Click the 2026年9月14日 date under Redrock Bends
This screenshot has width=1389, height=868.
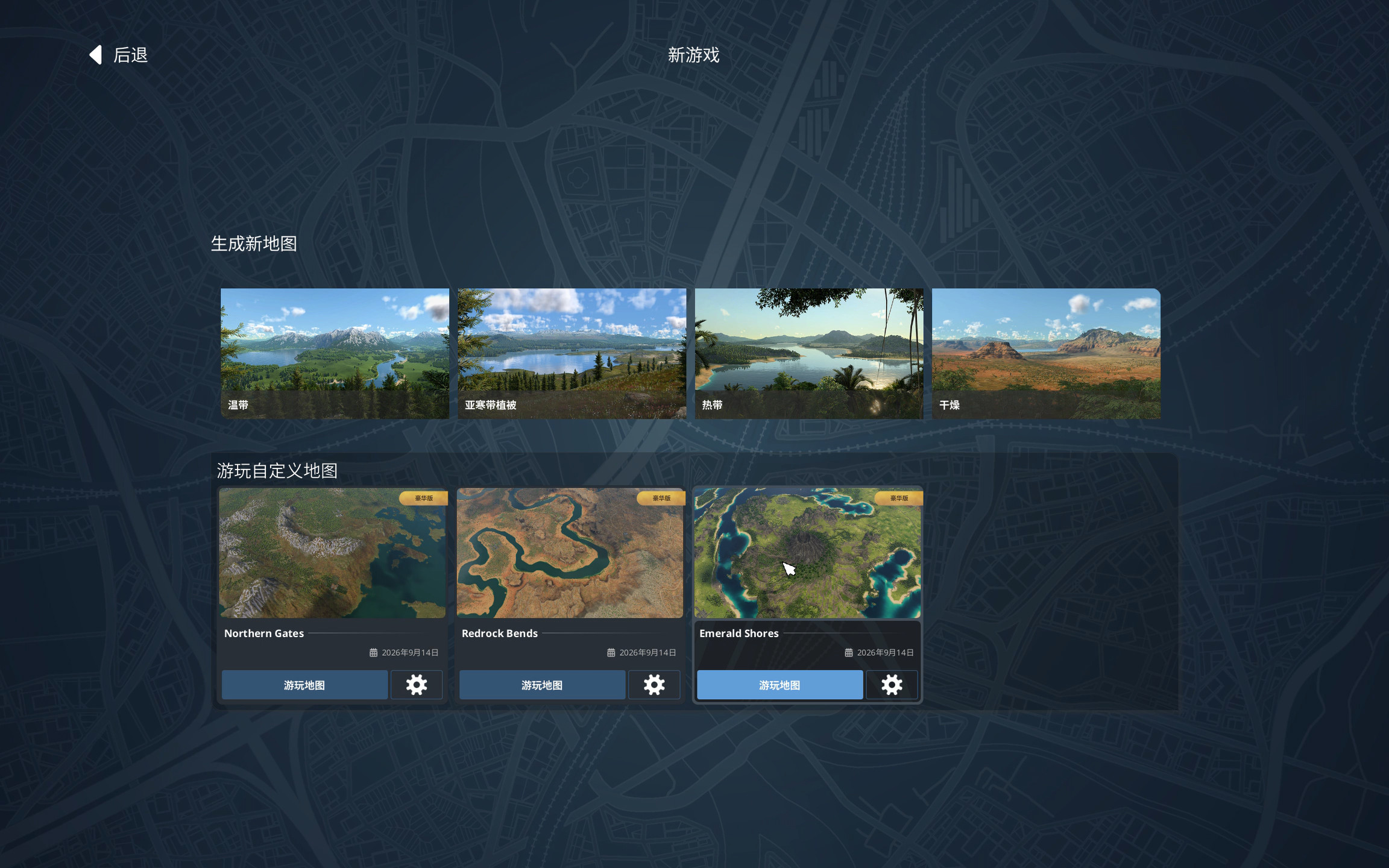(x=647, y=652)
